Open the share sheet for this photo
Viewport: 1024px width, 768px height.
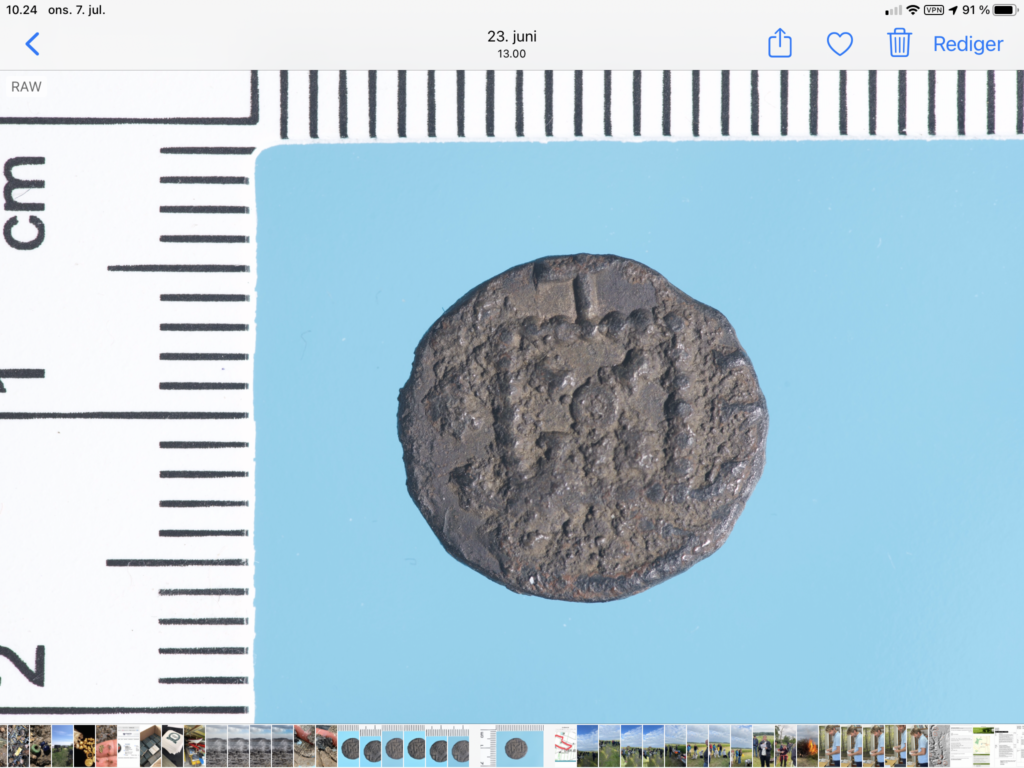point(780,43)
